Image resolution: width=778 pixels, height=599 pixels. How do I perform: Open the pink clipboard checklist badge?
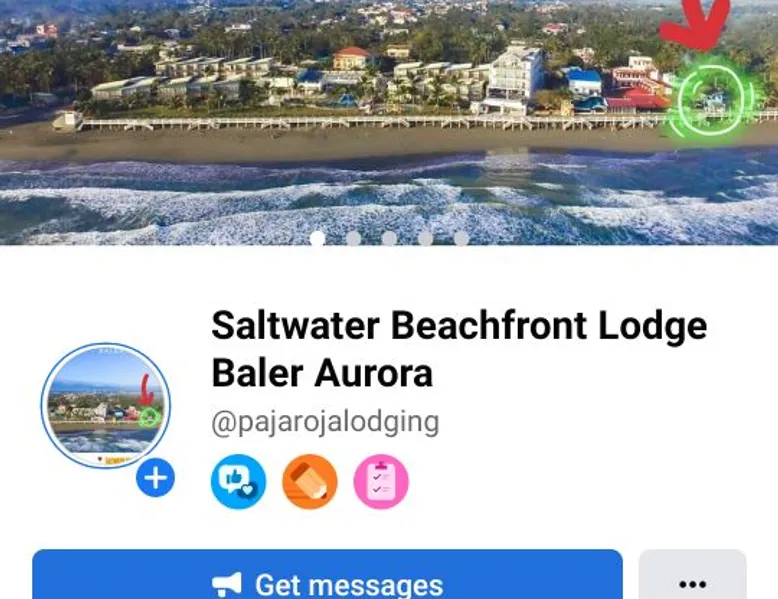(x=381, y=481)
